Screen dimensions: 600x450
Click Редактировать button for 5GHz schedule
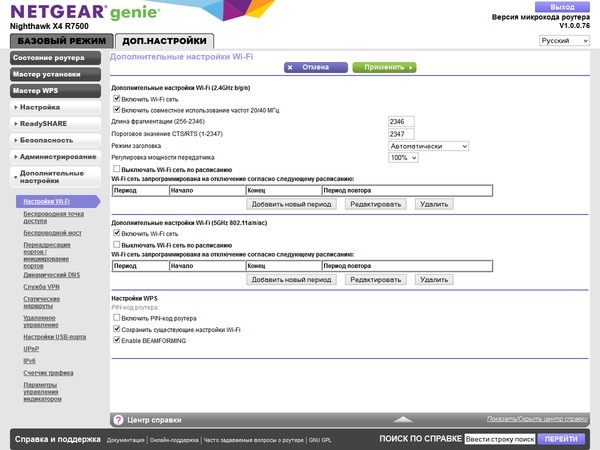pyautogui.click(x=375, y=280)
